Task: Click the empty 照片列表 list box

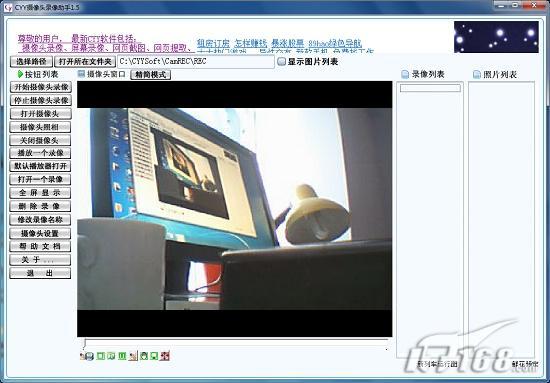Action: pos(502,219)
